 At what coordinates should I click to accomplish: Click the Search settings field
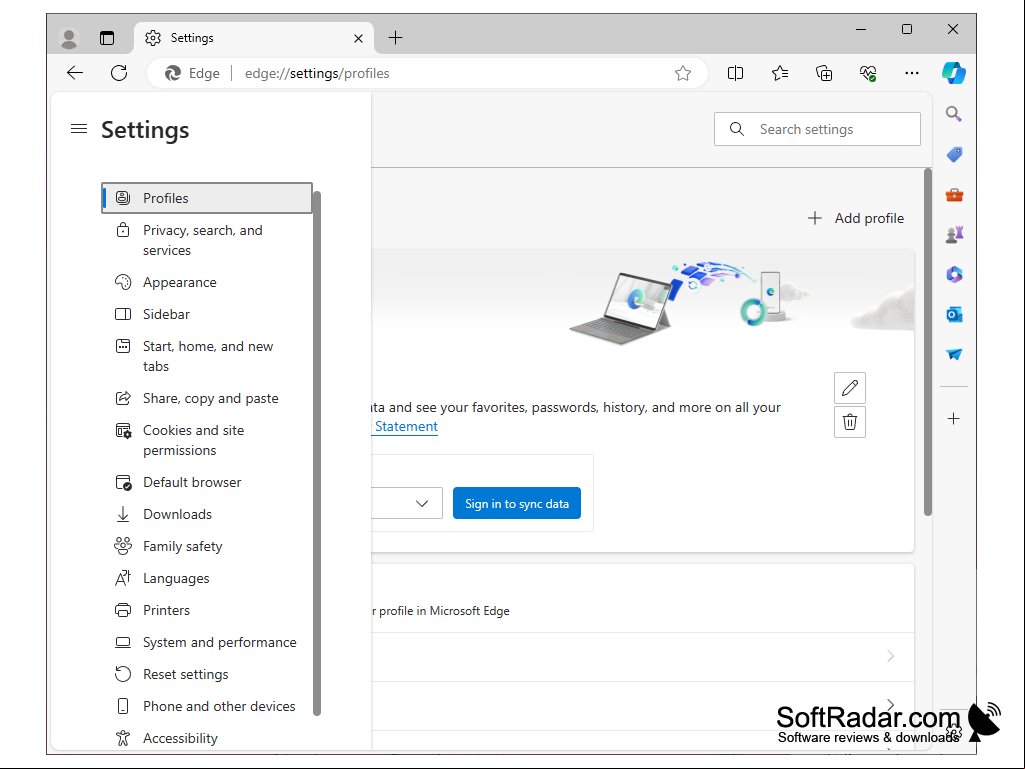coord(817,129)
